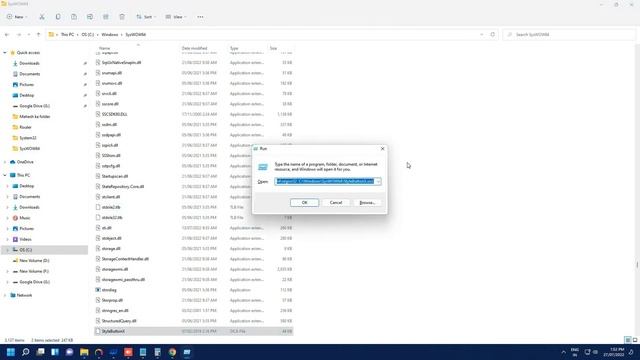Sort by the Date modified column header

click(x=194, y=48)
